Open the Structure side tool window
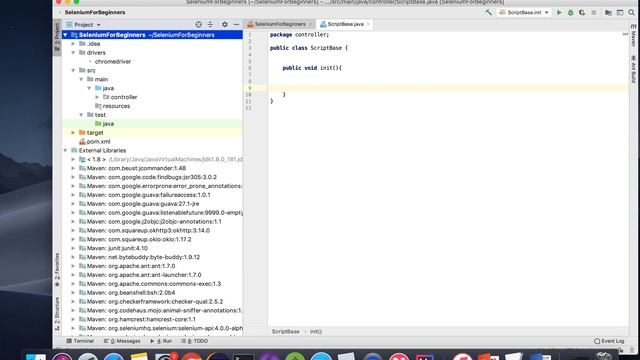Image resolution: width=640 pixels, height=360 pixels. [x=57, y=313]
